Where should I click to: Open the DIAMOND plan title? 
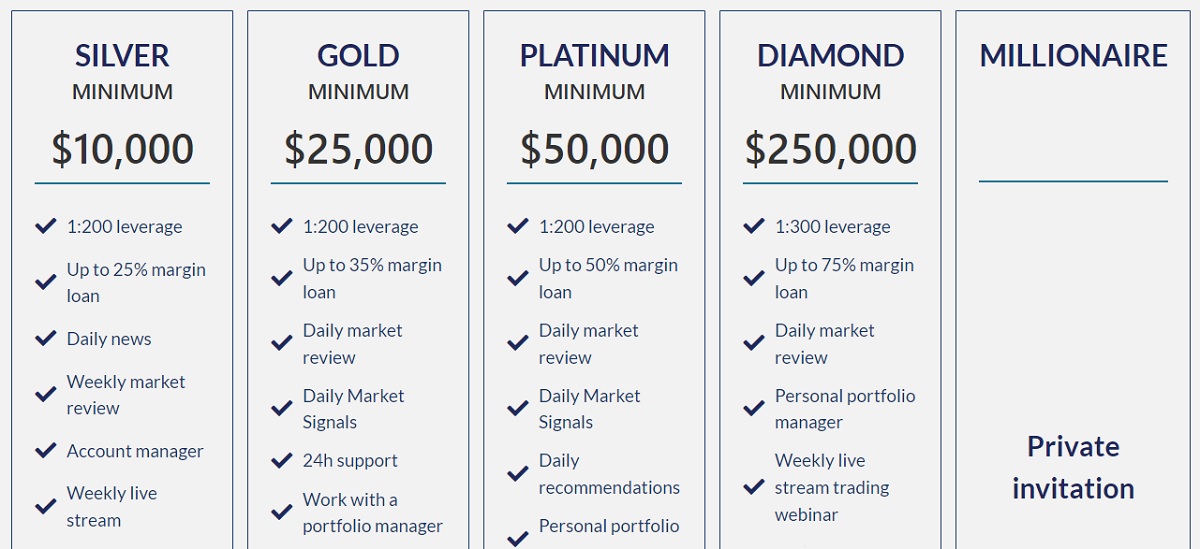pyautogui.click(x=830, y=55)
